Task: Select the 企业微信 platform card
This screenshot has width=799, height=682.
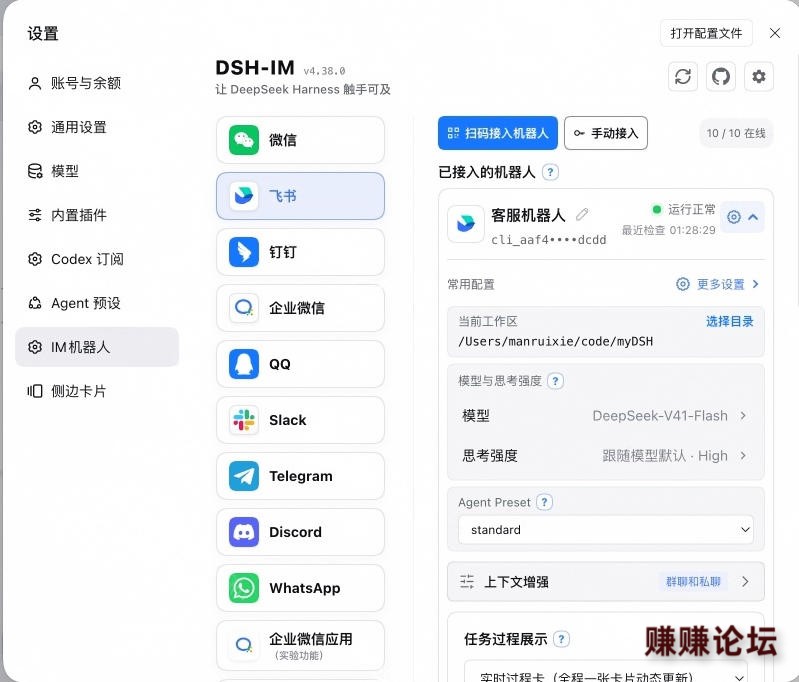Action: (300, 308)
